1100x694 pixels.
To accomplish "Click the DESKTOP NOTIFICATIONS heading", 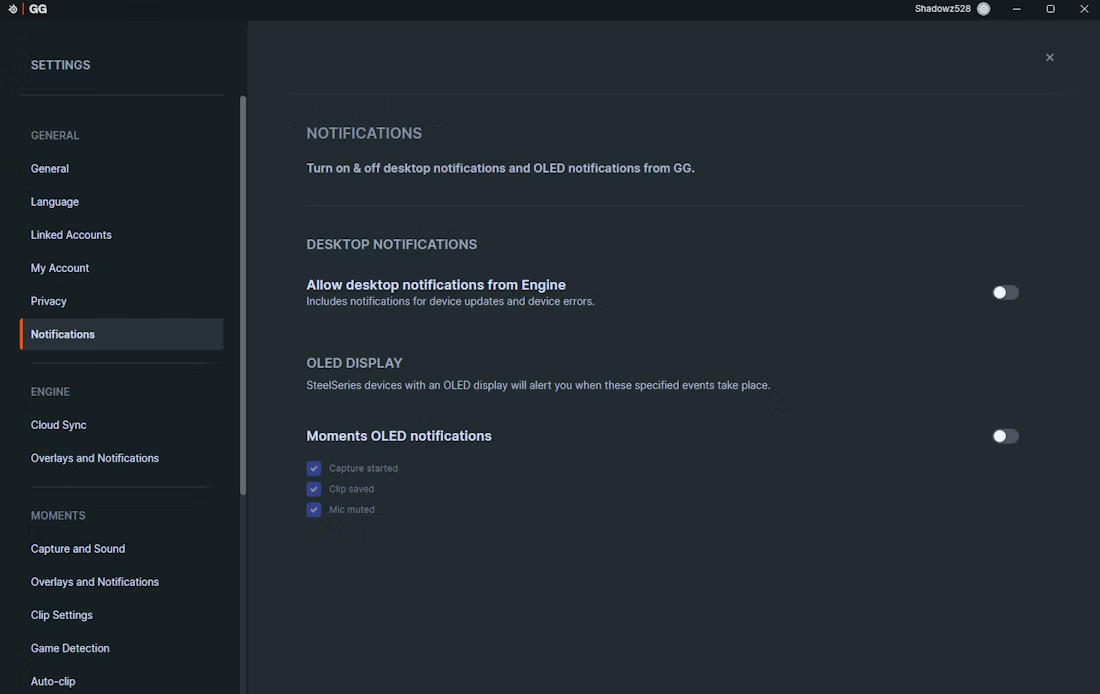I will pos(391,244).
